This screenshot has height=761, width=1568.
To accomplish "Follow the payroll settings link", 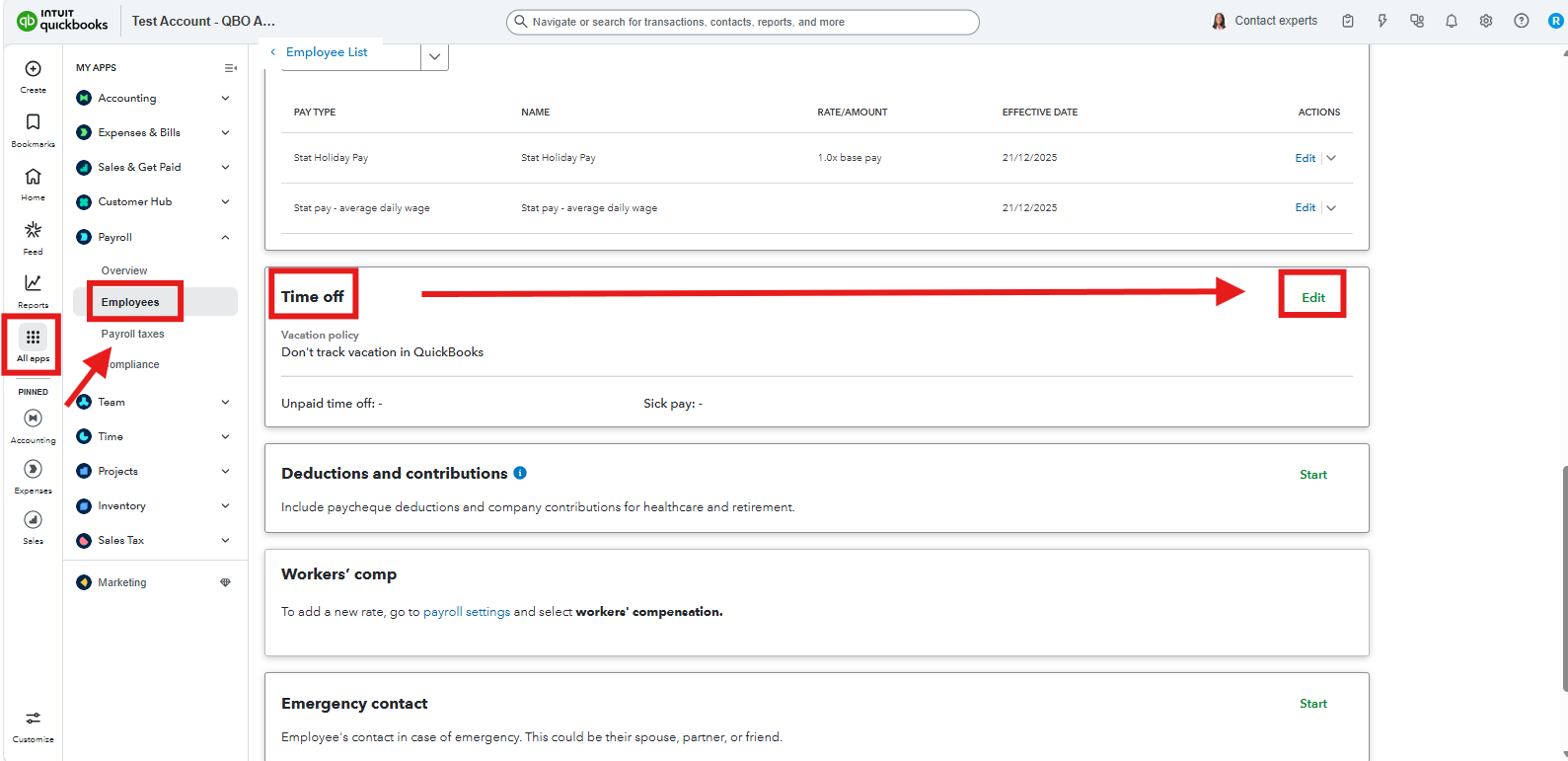I will point(466,612).
